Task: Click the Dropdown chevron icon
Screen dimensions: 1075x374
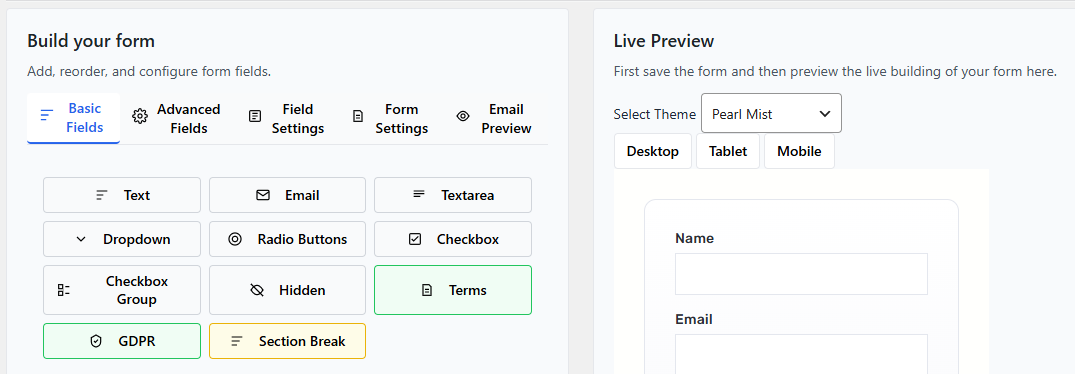Action: pyautogui.click(x=81, y=239)
